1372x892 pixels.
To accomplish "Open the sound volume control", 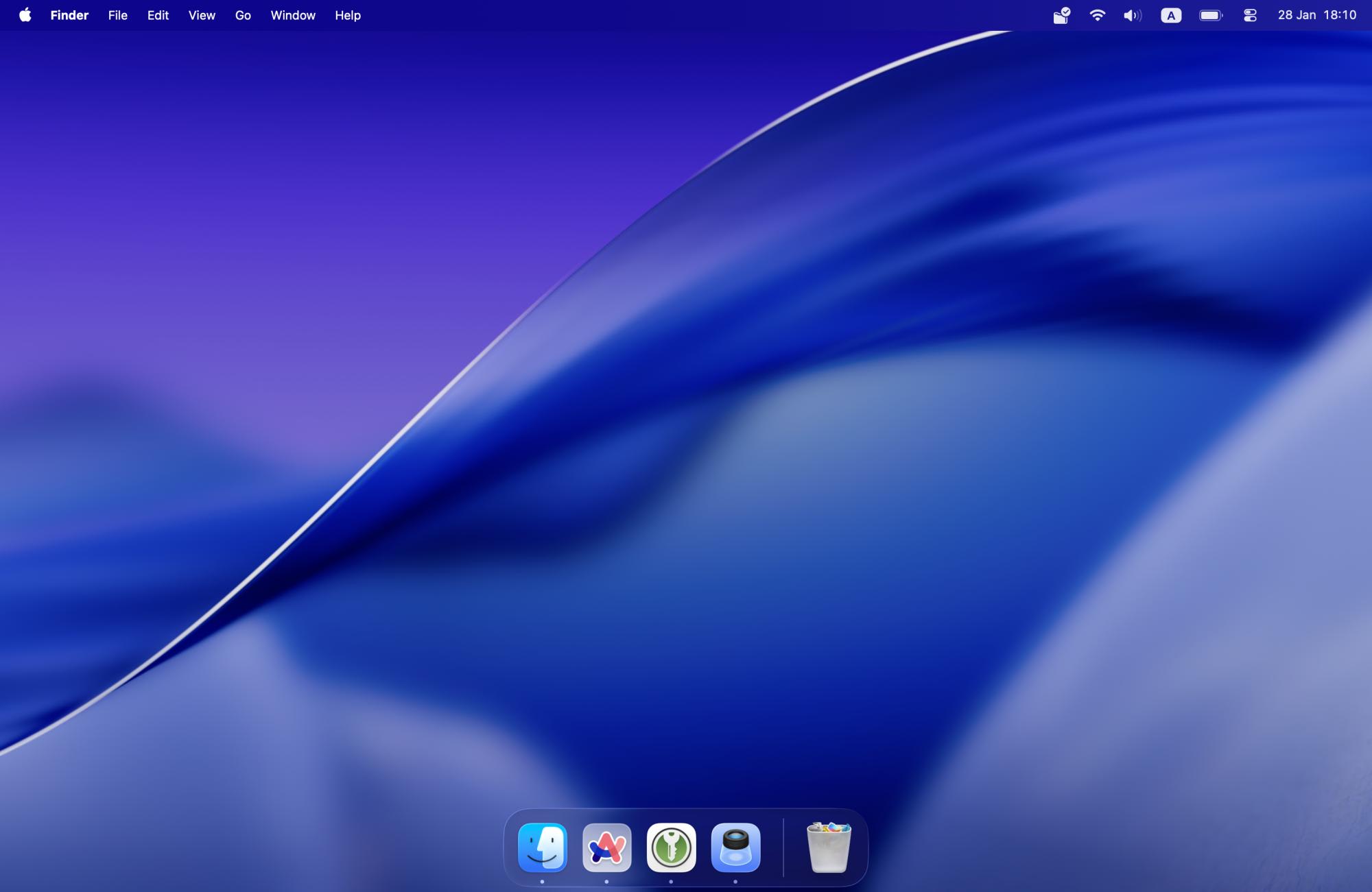I will (1132, 15).
